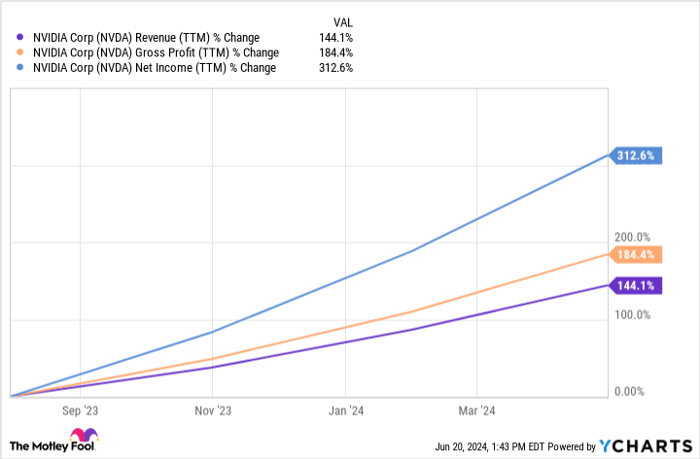Click the purple 144.1% end-of-line flag
The height and width of the screenshot is (459, 700).
tap(635, 285)
